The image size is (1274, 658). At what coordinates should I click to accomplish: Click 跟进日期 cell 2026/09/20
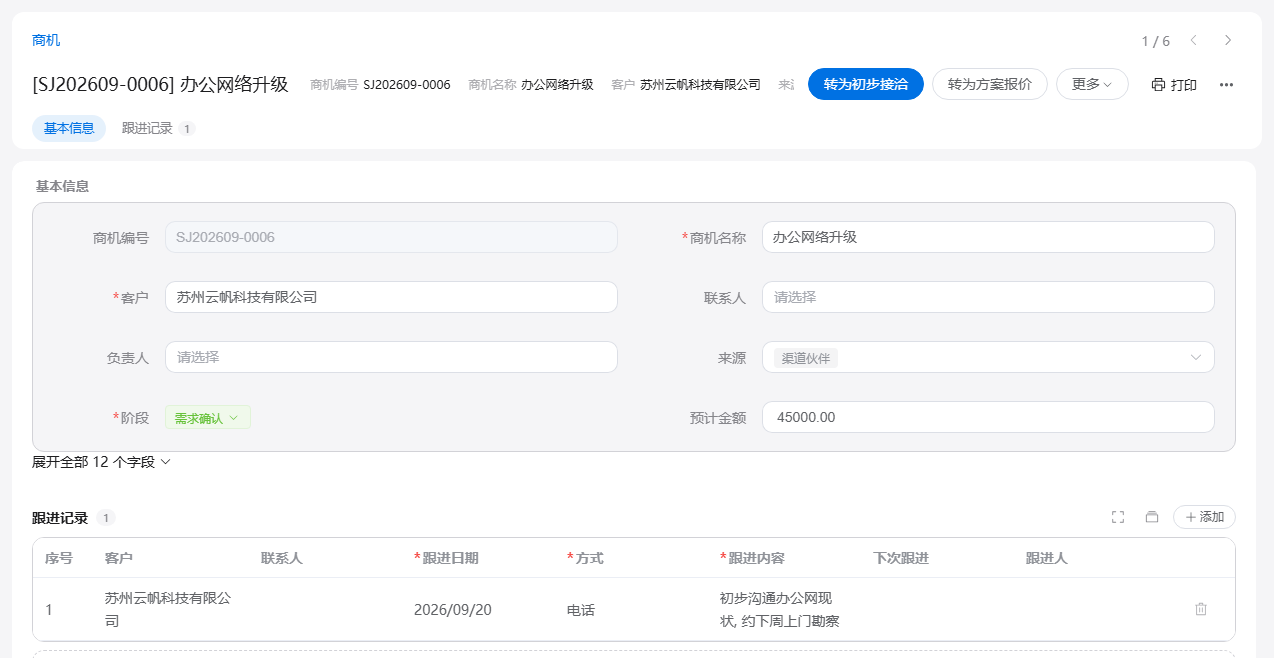453,610
